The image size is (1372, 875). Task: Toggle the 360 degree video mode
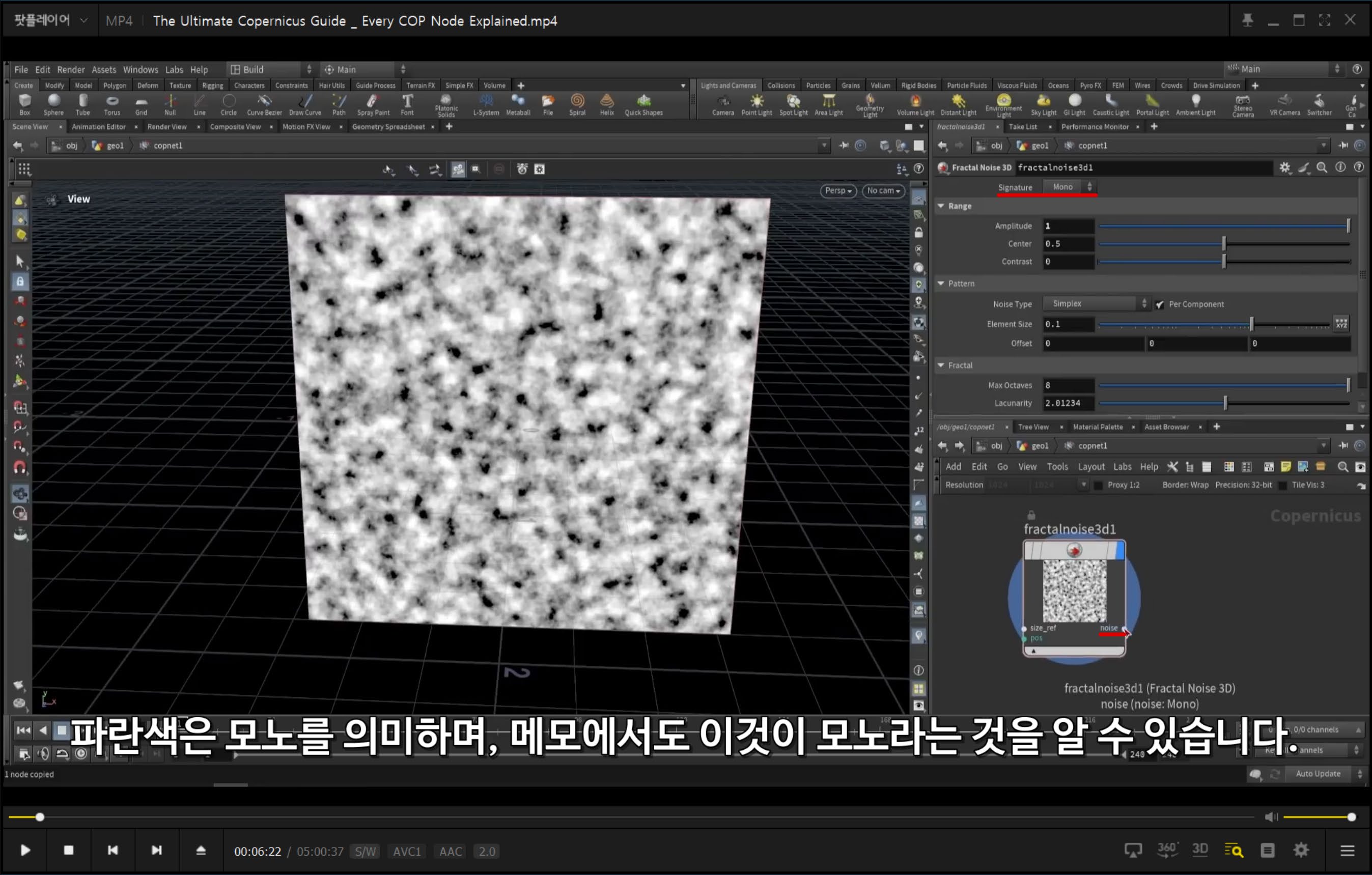[1167, 850]
